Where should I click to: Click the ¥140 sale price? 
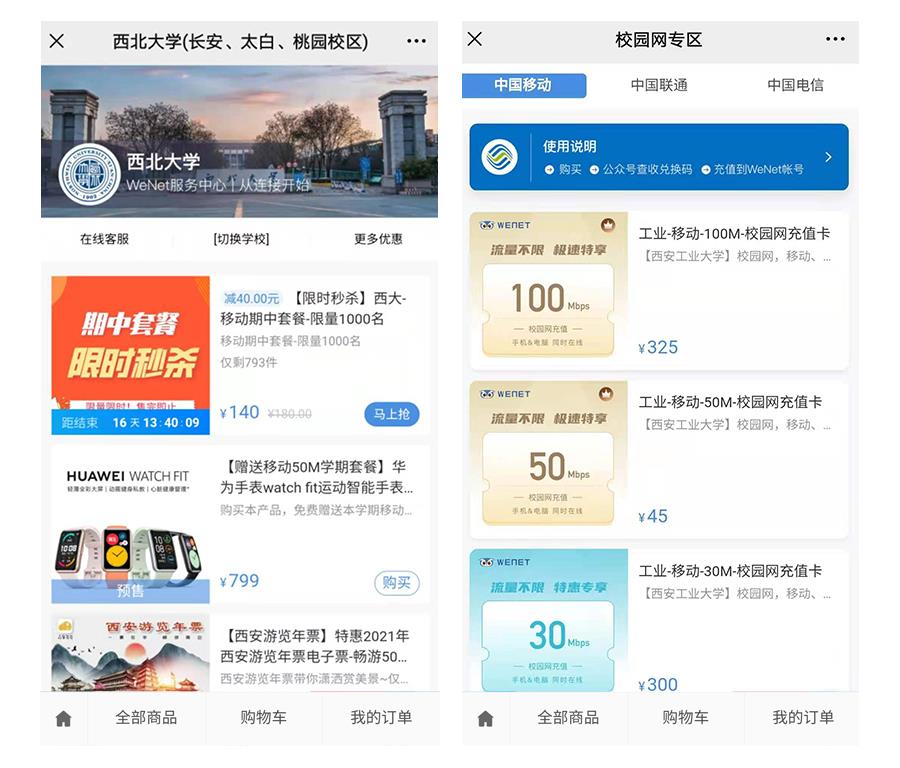pos(239,413)
